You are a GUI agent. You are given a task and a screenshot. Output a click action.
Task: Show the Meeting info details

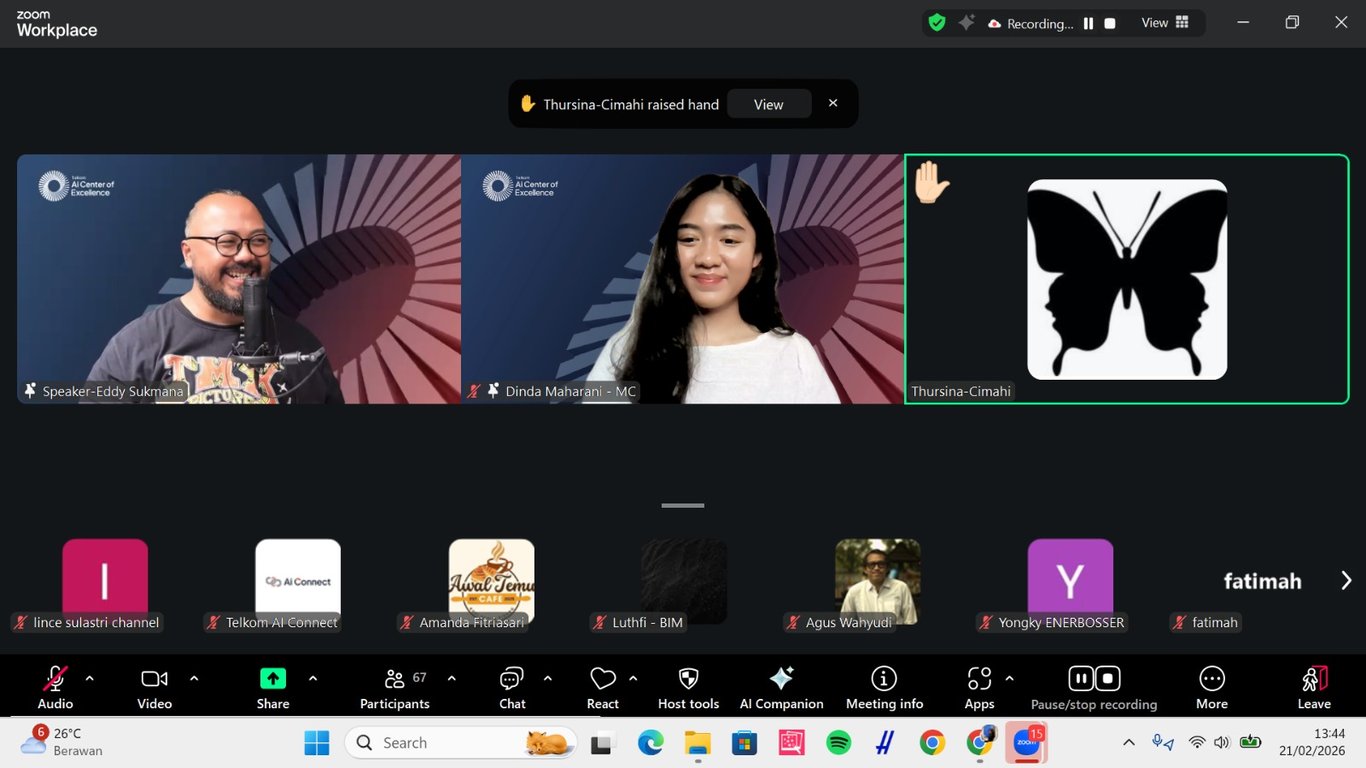coord(883,686)
